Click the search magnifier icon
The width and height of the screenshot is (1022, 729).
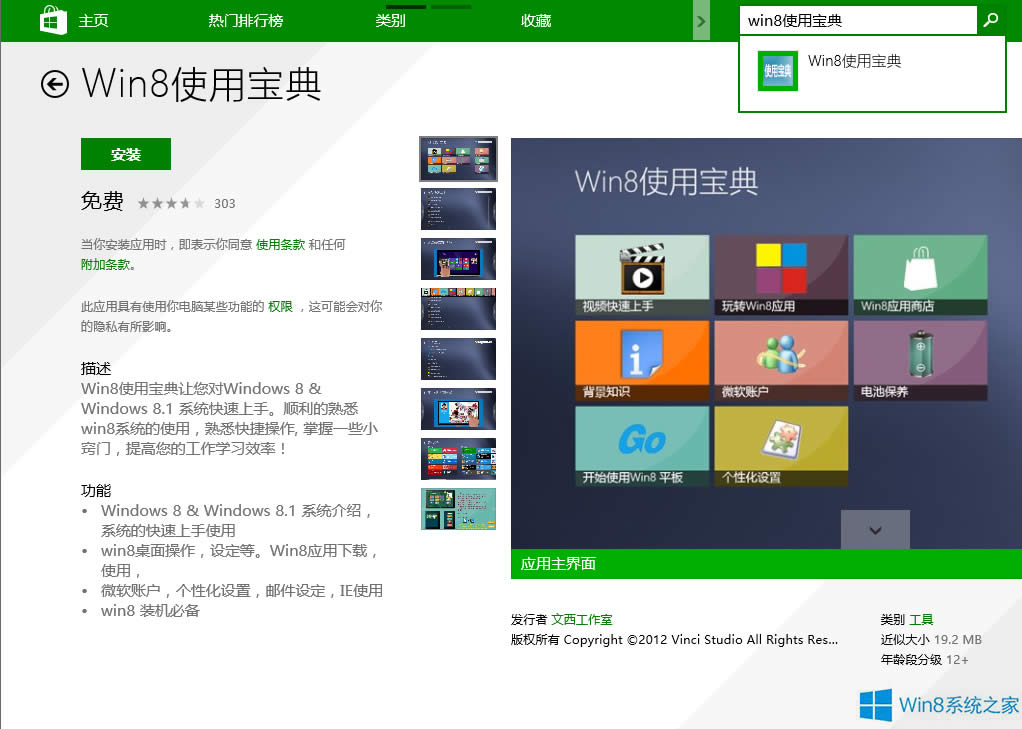[990, 19]
